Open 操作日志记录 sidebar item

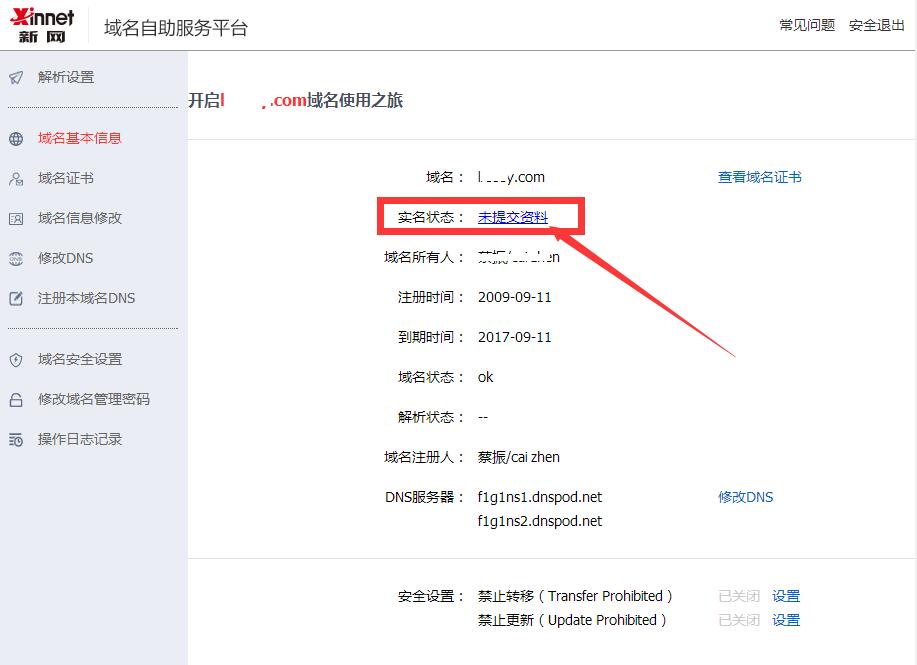(80, 439)
